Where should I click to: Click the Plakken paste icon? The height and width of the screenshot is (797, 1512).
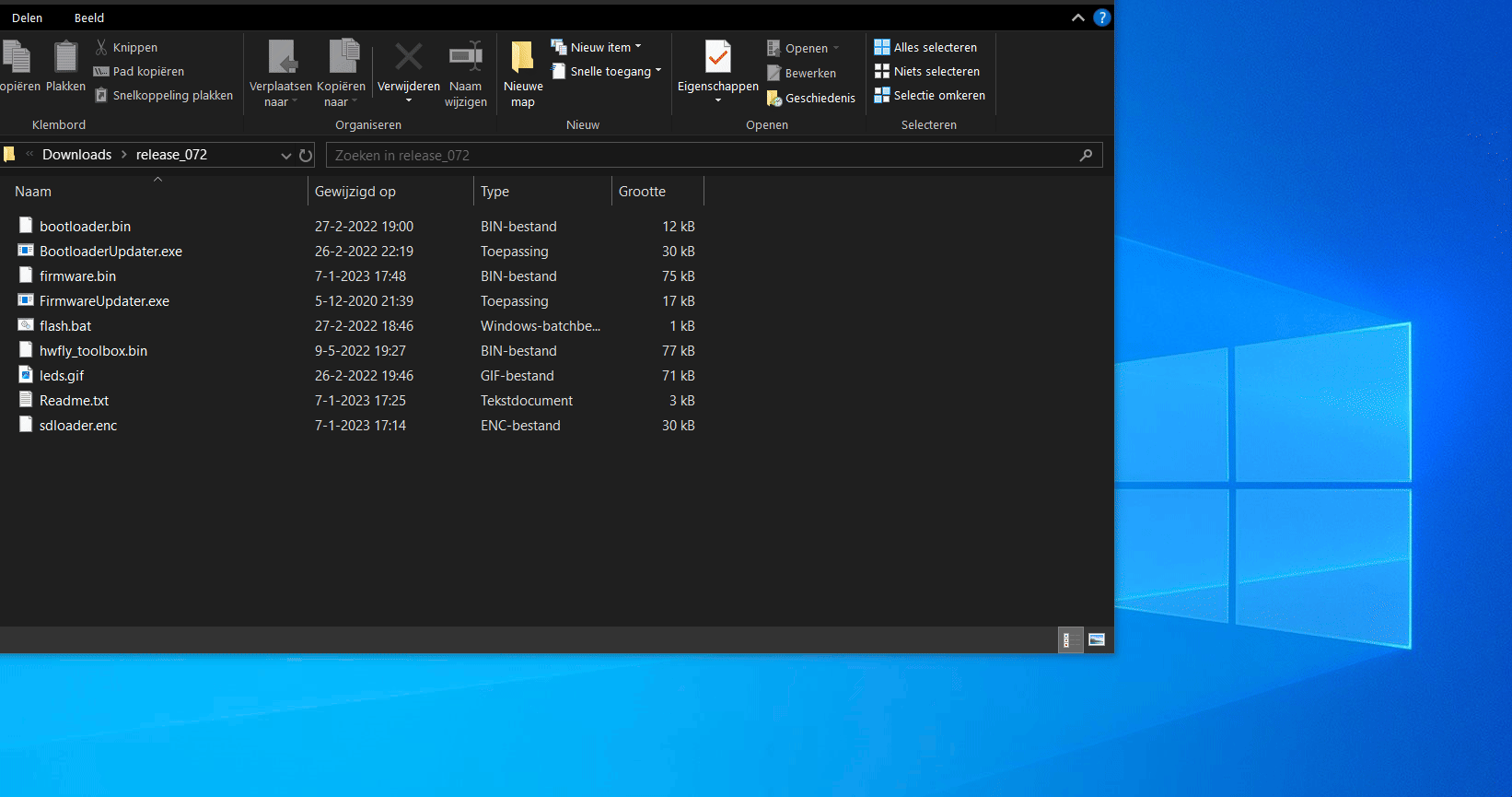(65, 57)
